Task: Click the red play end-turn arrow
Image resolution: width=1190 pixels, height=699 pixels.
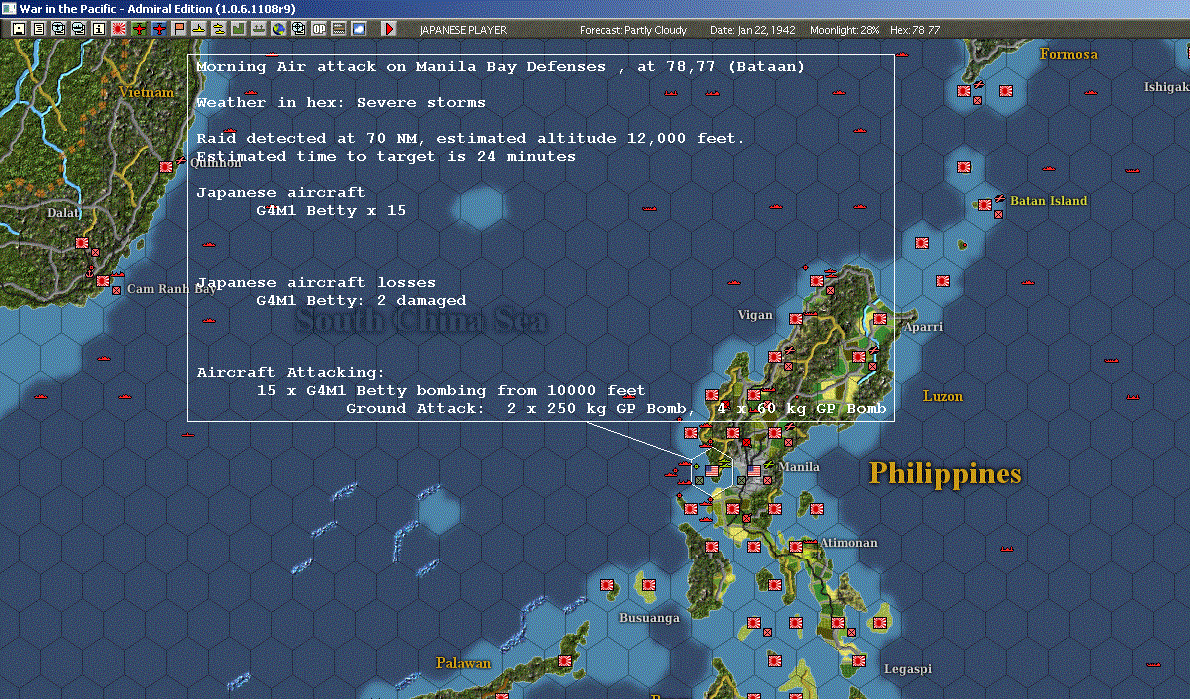Action: coord(389,29)
